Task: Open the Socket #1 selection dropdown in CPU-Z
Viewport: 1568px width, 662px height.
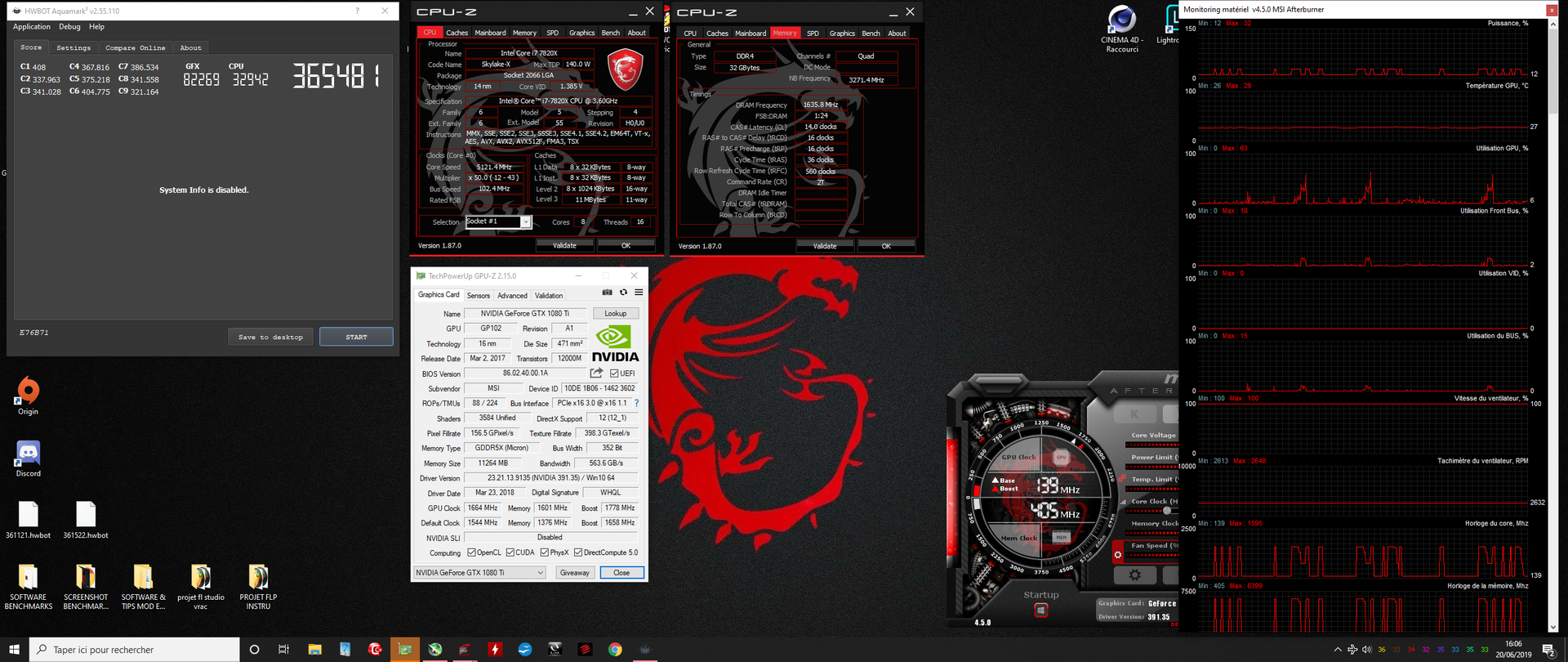Action: tap(498, 222)
